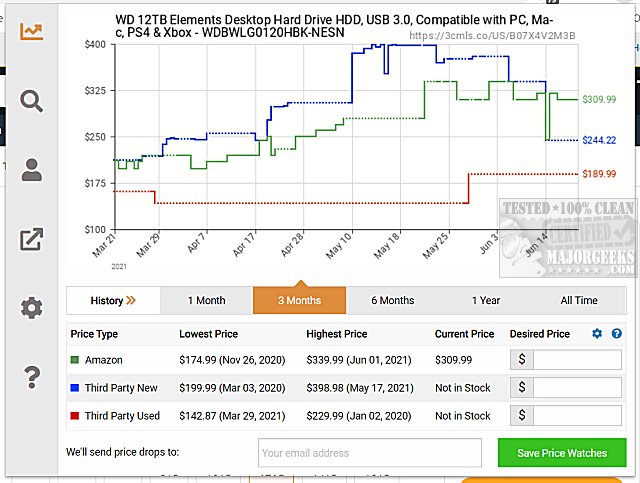Image resolution: width=640 pixels, height=483 pixels.
Task: Click the Third Party New desired price field
Action: tap(584, 388)
